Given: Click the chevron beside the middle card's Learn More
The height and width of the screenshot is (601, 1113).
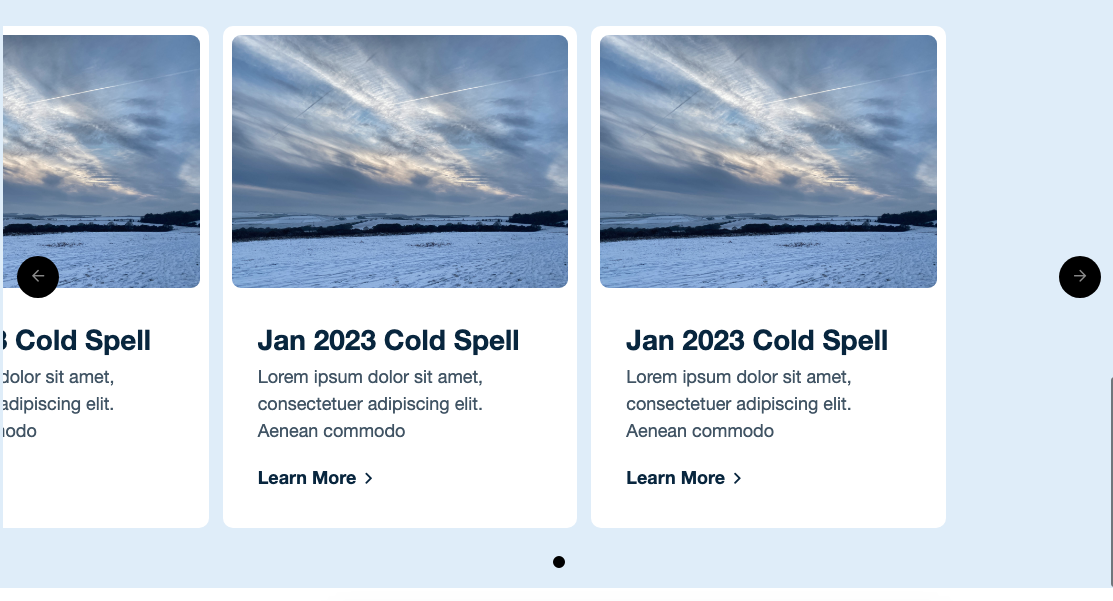Looking at the screenshot, I should point(369,478).
